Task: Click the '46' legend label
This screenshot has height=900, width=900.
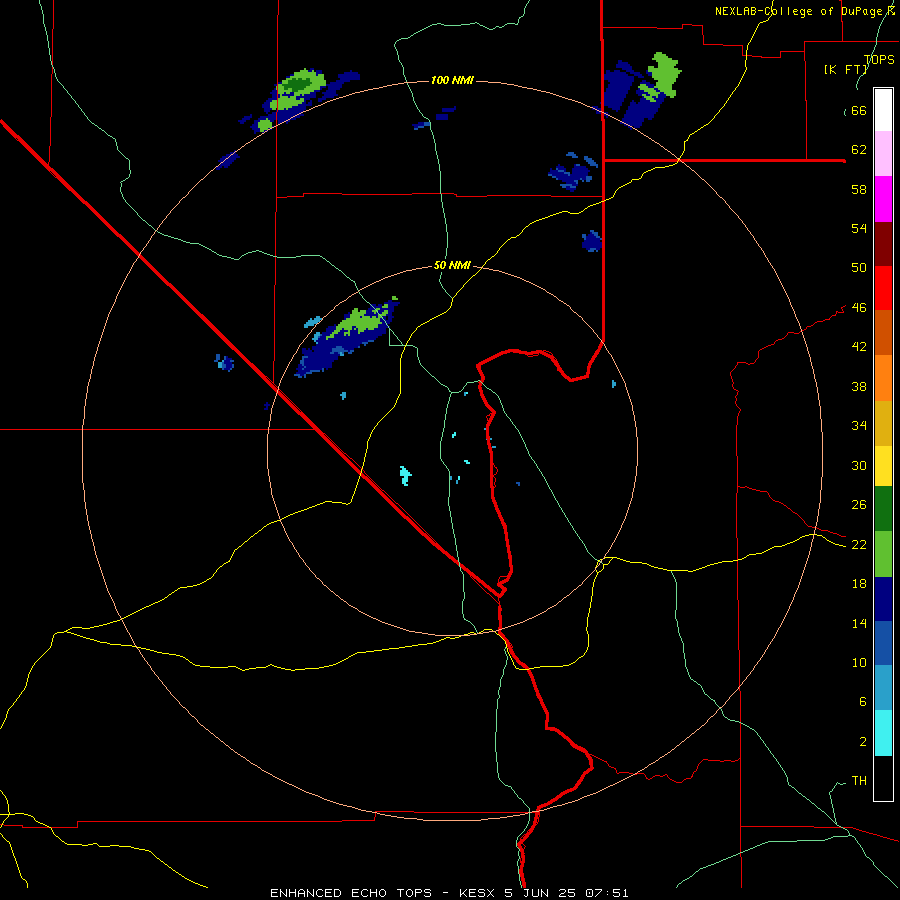Action: click(859, 308)
